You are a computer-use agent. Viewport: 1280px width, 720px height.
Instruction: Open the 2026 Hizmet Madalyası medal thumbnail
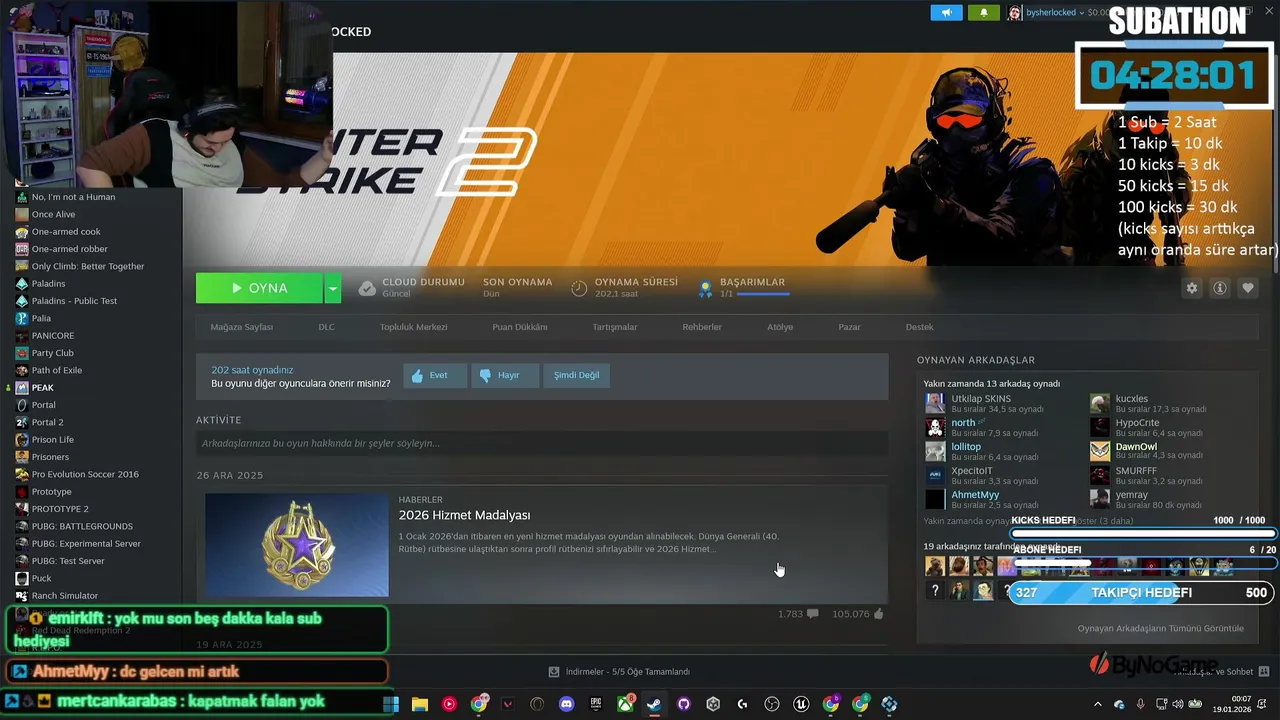pos(297,545)
